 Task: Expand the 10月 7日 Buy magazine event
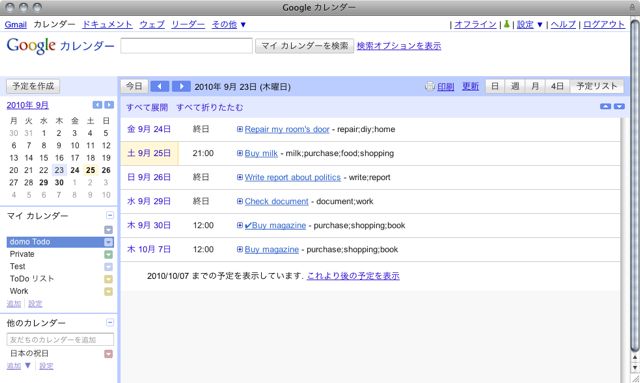click(x=240, y=249)
